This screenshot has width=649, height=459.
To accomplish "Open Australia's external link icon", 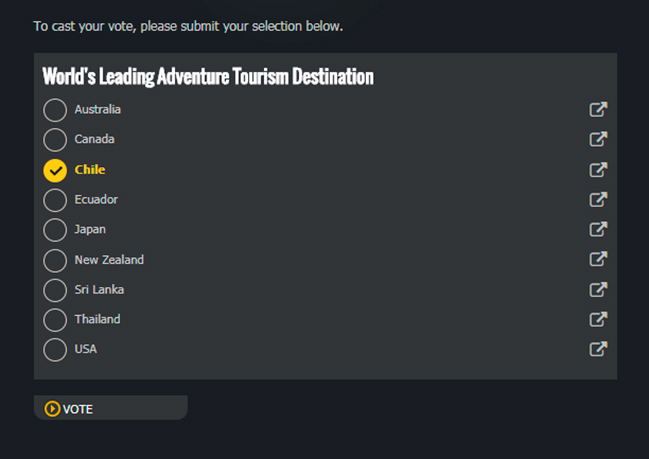I will 598,110.
